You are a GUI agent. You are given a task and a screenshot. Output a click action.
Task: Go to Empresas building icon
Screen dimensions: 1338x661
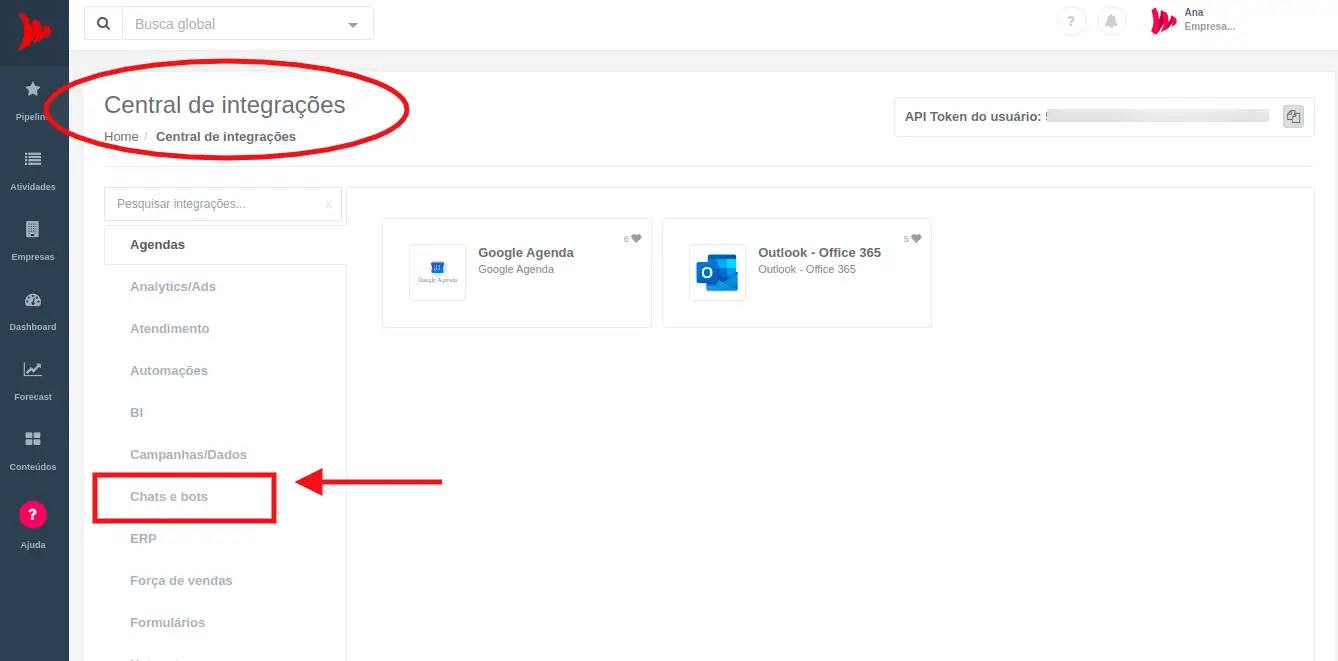[33, 230]
